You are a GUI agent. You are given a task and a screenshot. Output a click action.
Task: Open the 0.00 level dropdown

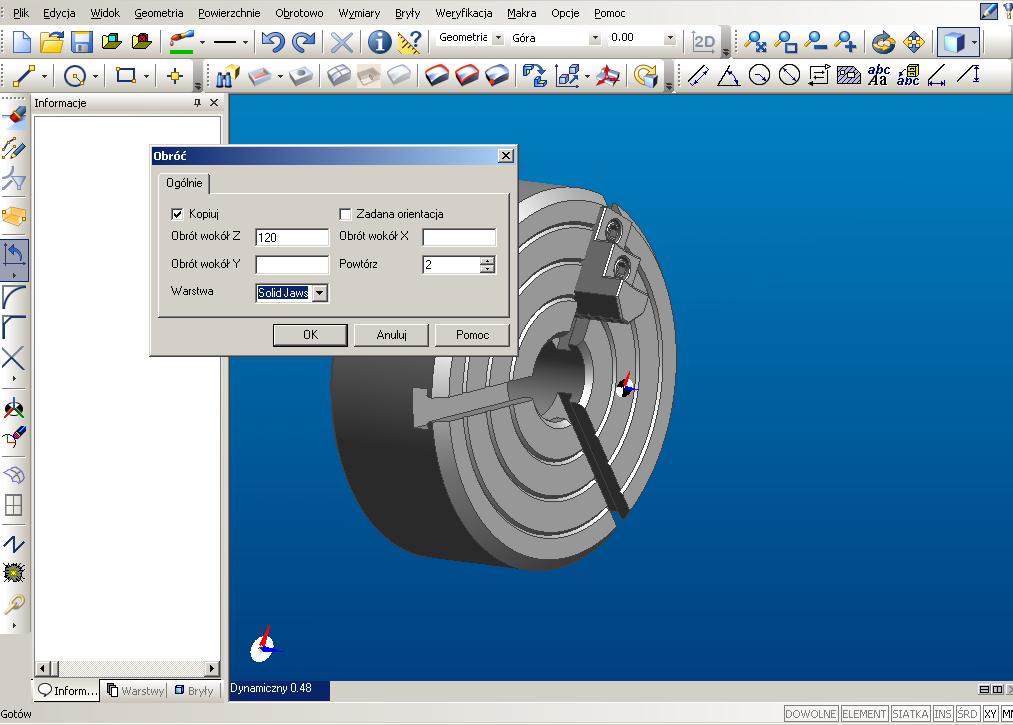(x=670, y=38)
